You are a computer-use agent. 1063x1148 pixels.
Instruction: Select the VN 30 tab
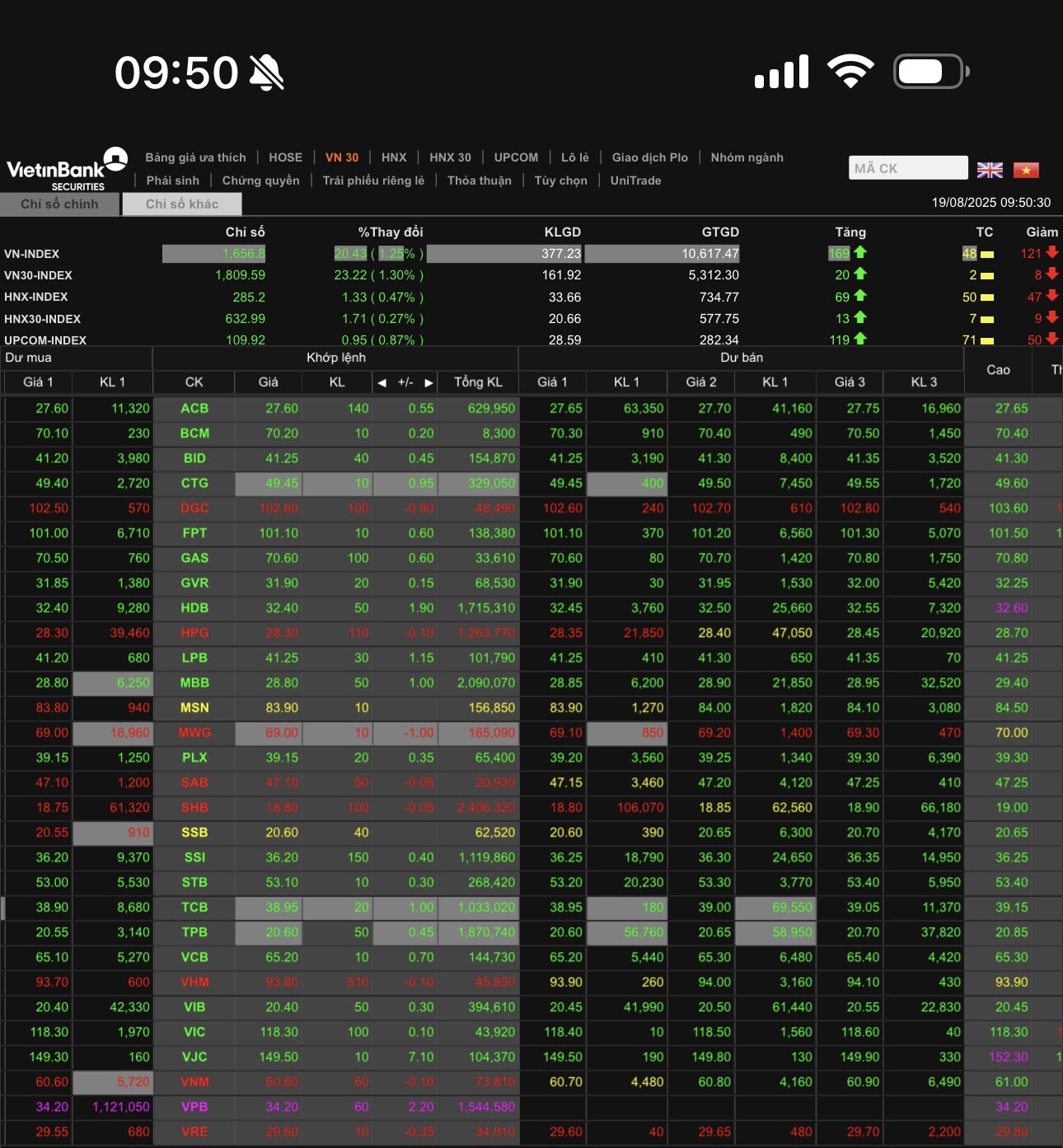tap(342, 157)
